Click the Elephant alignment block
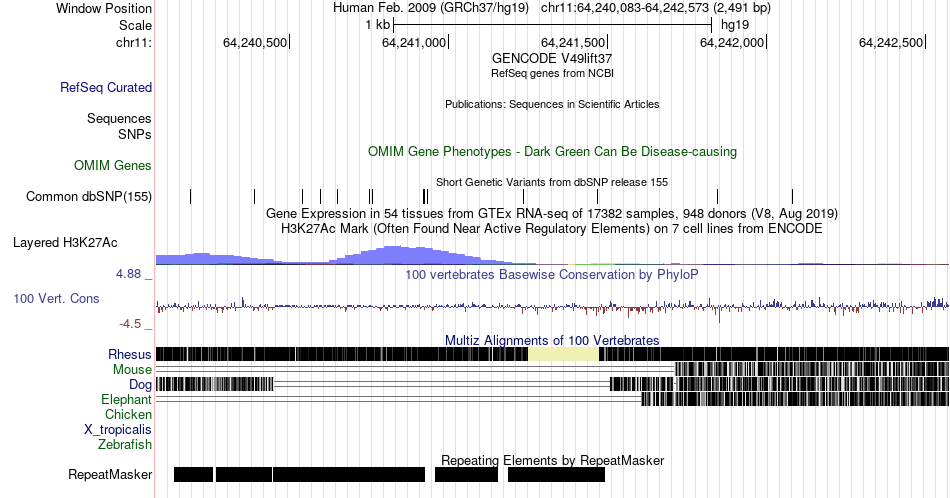 [795, 399]
